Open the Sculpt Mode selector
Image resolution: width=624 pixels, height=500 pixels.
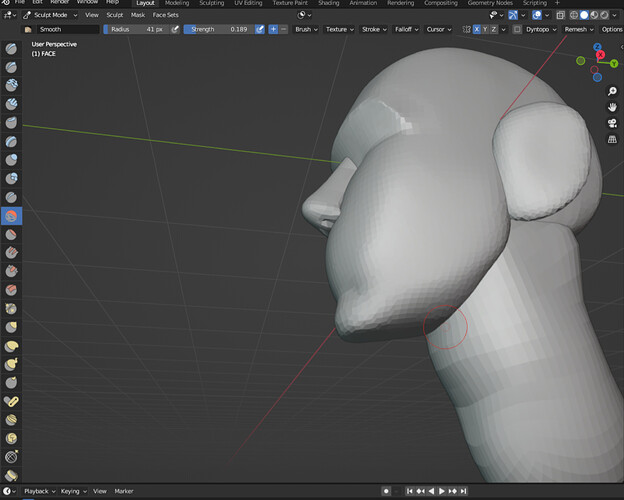(x=50, y=15)
